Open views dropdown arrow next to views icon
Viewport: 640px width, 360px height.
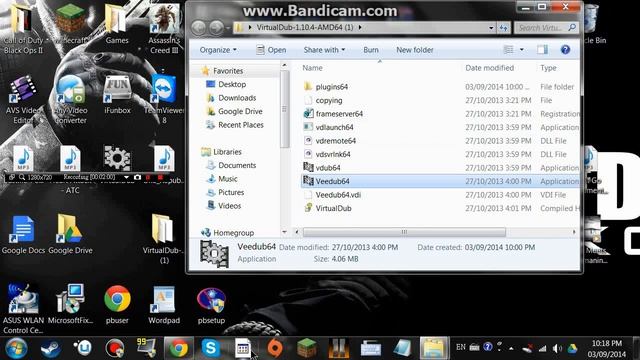pyautogui.click(x=522, y=50)
